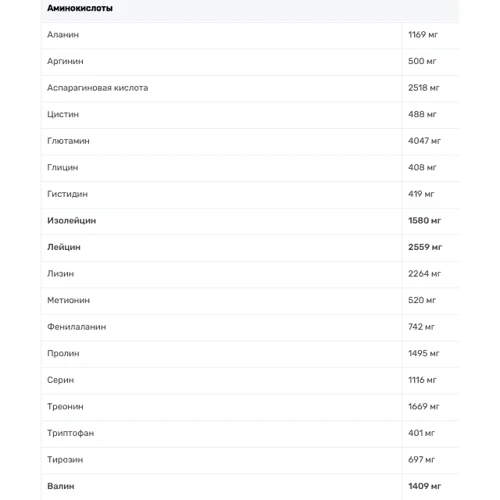Click the Аминокислоты table header
This screenshot has width=500, height=500.
click(80, 8)
